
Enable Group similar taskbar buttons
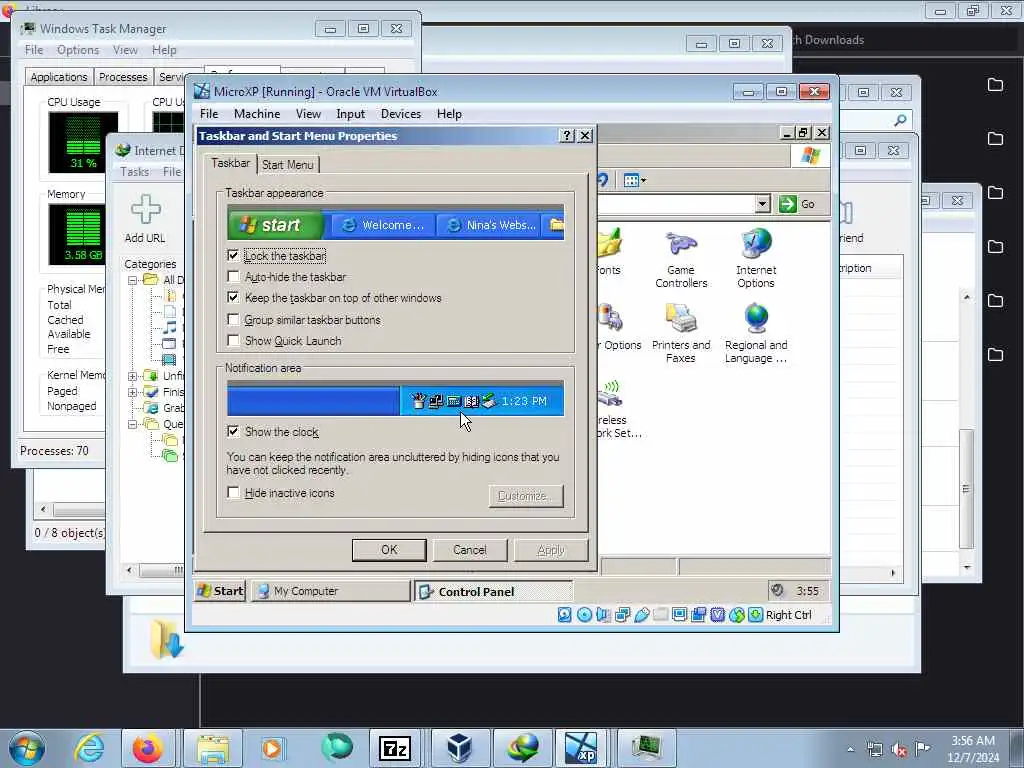point(233,319)
